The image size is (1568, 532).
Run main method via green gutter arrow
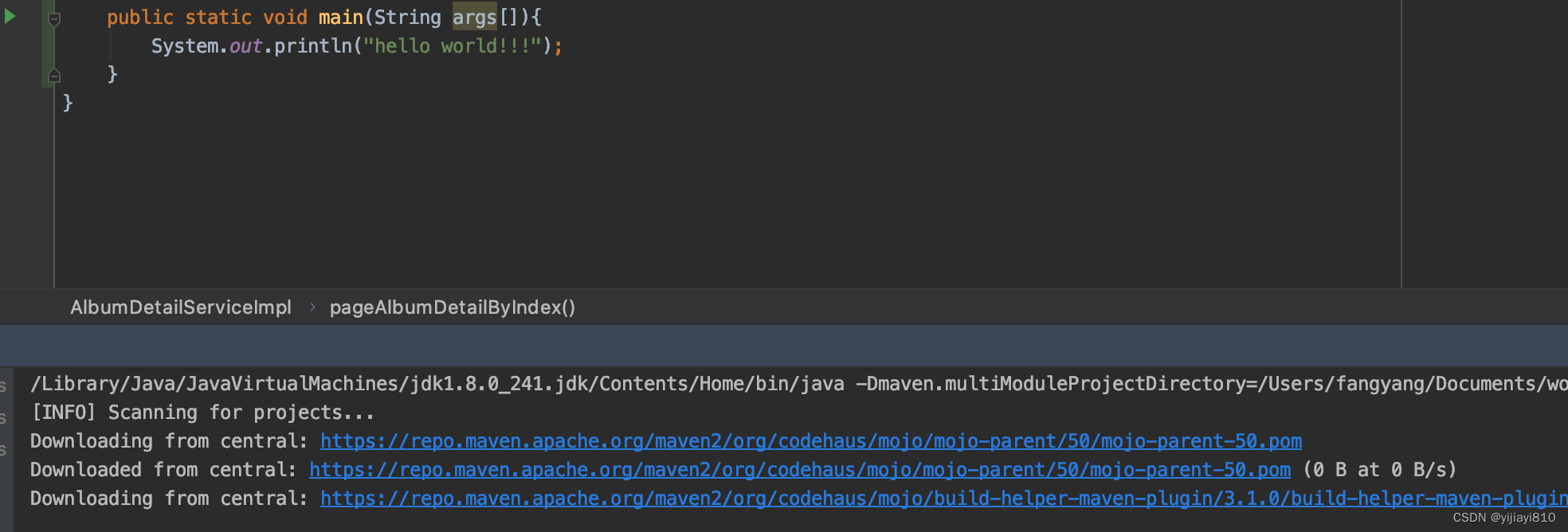coord(10,16)
